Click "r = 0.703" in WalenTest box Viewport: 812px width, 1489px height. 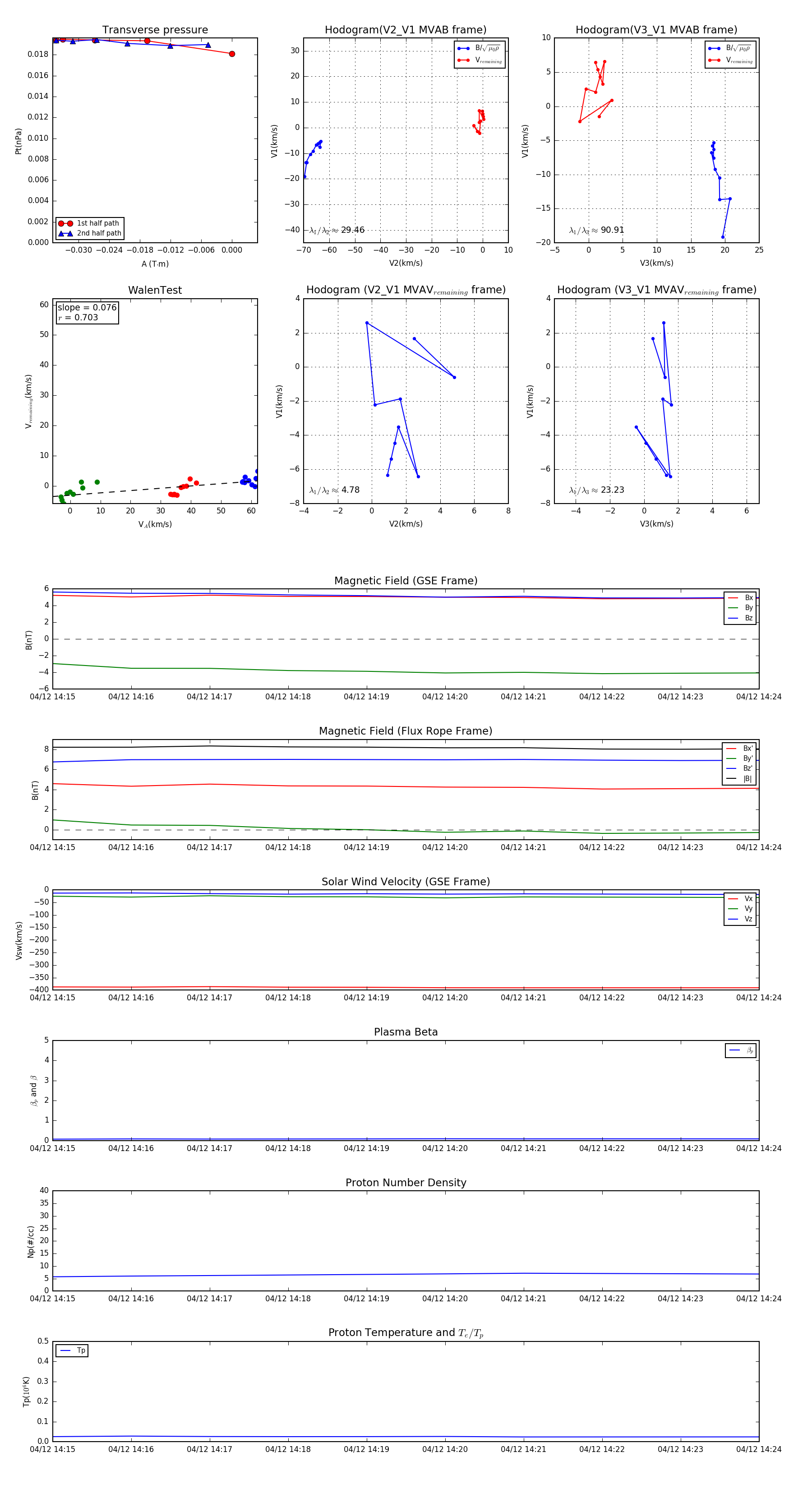point(78,317)
